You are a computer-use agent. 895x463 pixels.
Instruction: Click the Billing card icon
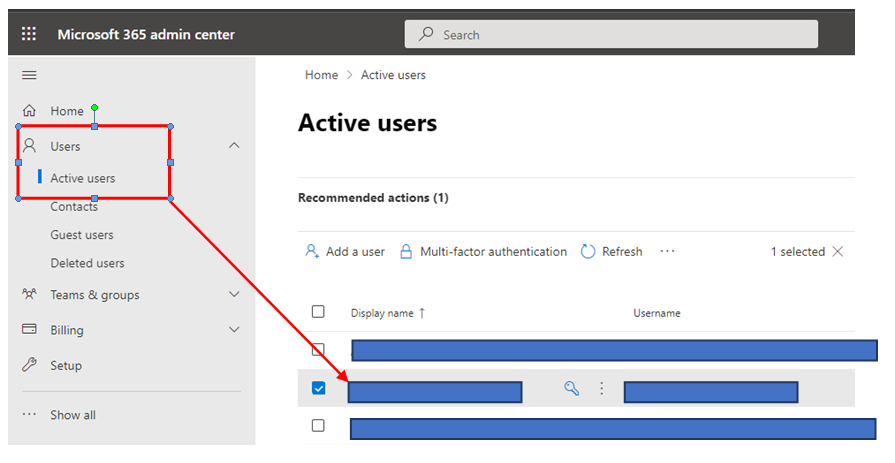coord(29,329)
